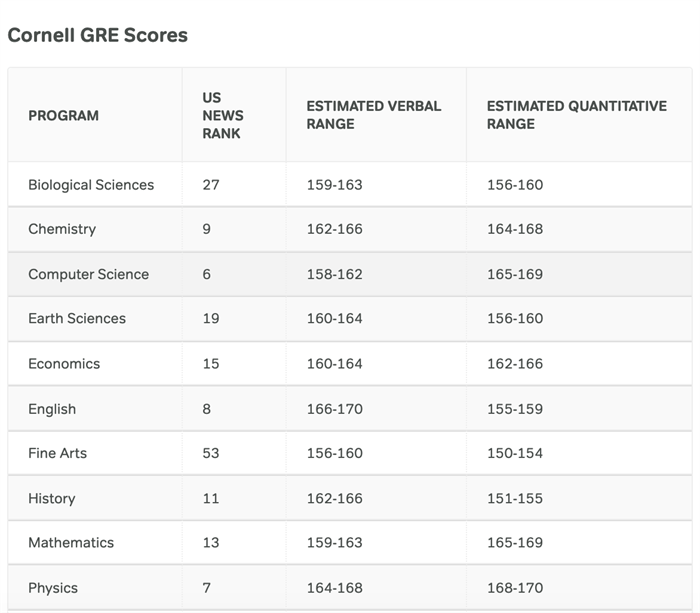Click Fine Arts rank value 53
700x613 pixels.
click(x=211, y=453)
